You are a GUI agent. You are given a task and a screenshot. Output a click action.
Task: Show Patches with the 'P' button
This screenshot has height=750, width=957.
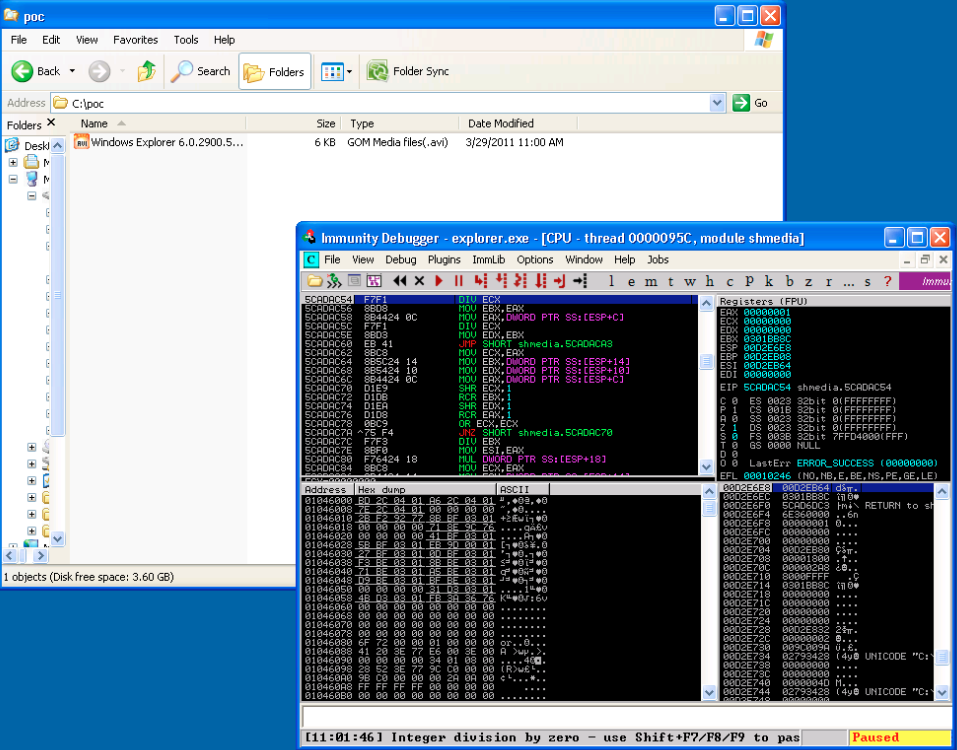click(749, 281)
